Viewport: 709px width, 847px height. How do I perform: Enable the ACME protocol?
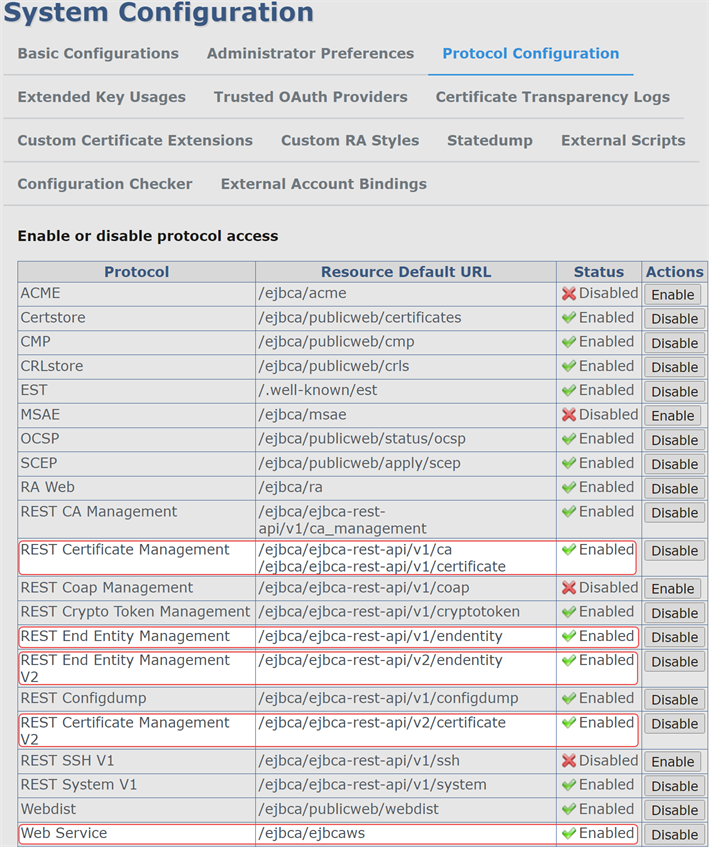coord(673,295)
